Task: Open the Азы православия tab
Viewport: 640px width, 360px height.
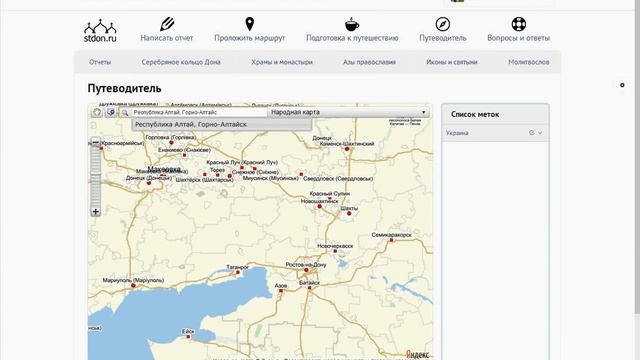Action: tap(369, 62)
